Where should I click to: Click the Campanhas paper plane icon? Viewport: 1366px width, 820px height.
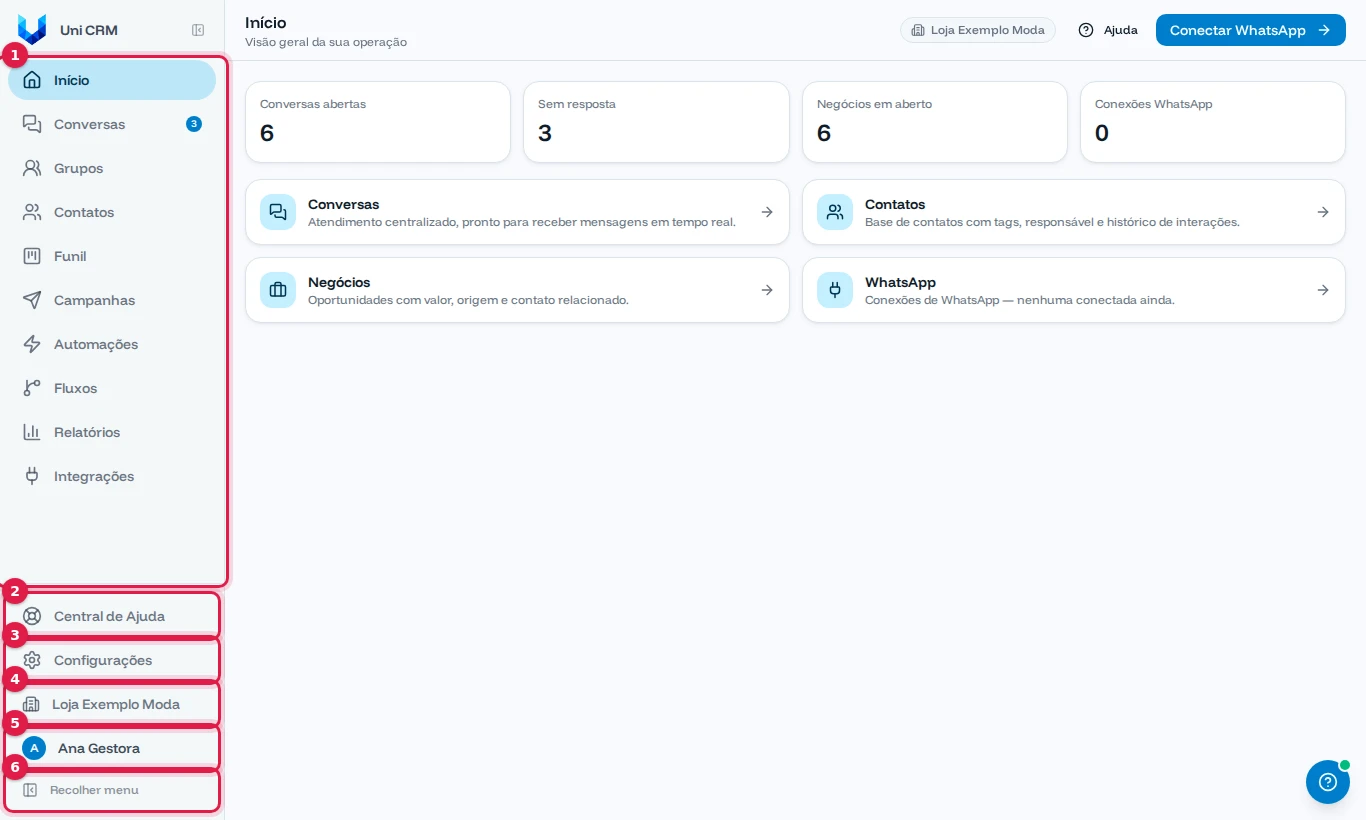click(x=32, y=300)
